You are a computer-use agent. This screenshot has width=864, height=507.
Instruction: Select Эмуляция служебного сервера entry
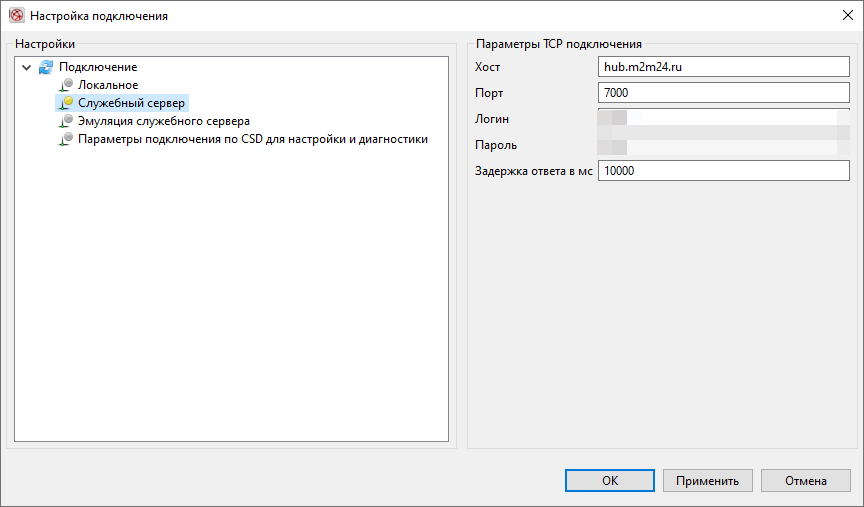pyautogui.click(x=164, y=121)
